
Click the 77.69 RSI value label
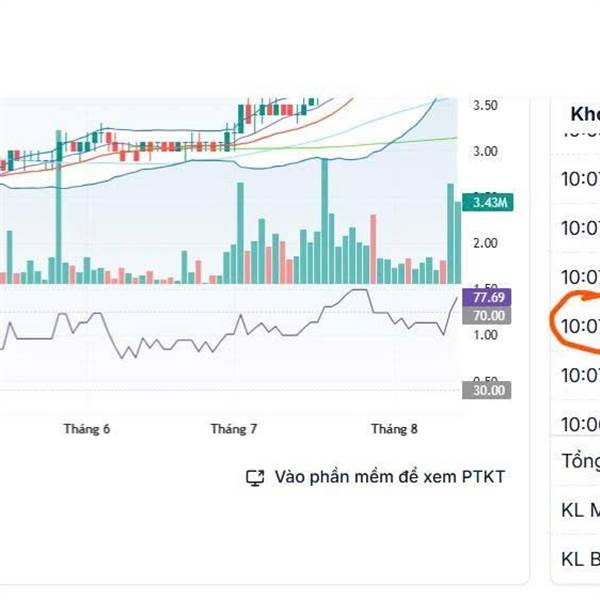tap(490, 298)
